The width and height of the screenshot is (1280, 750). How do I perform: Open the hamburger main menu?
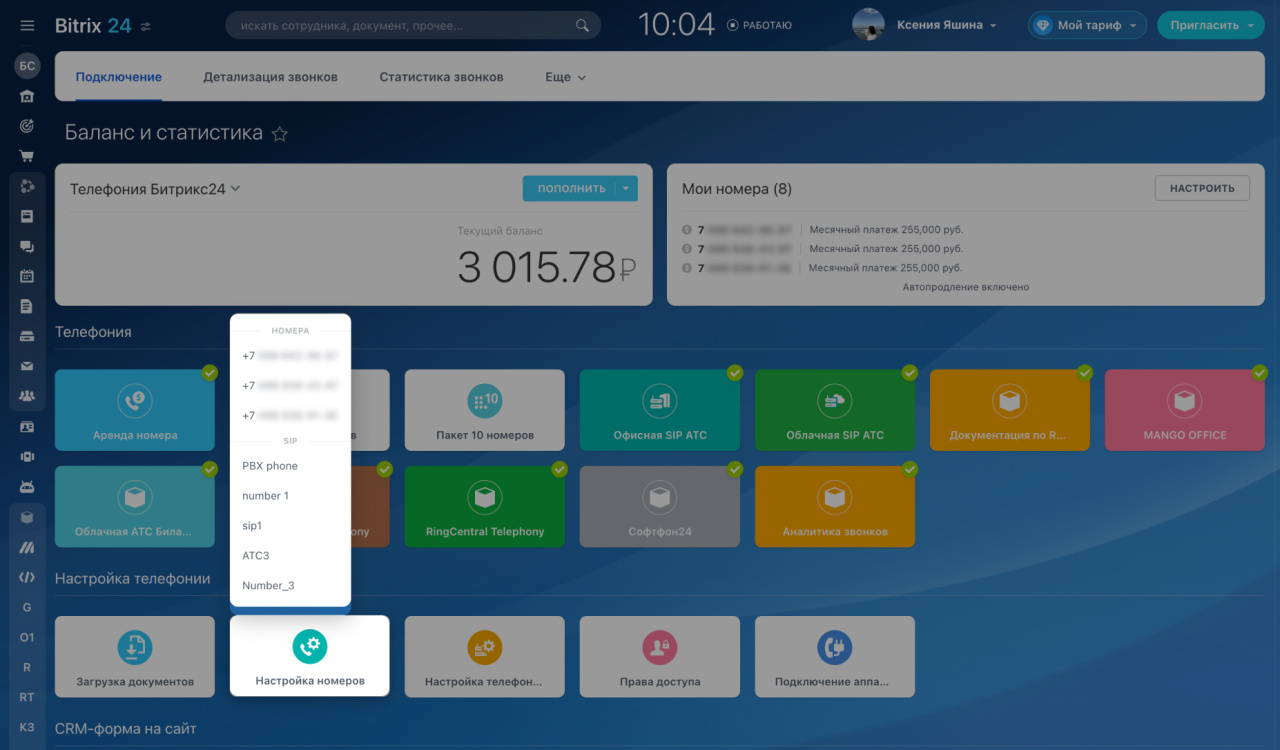tap(27, 26)
